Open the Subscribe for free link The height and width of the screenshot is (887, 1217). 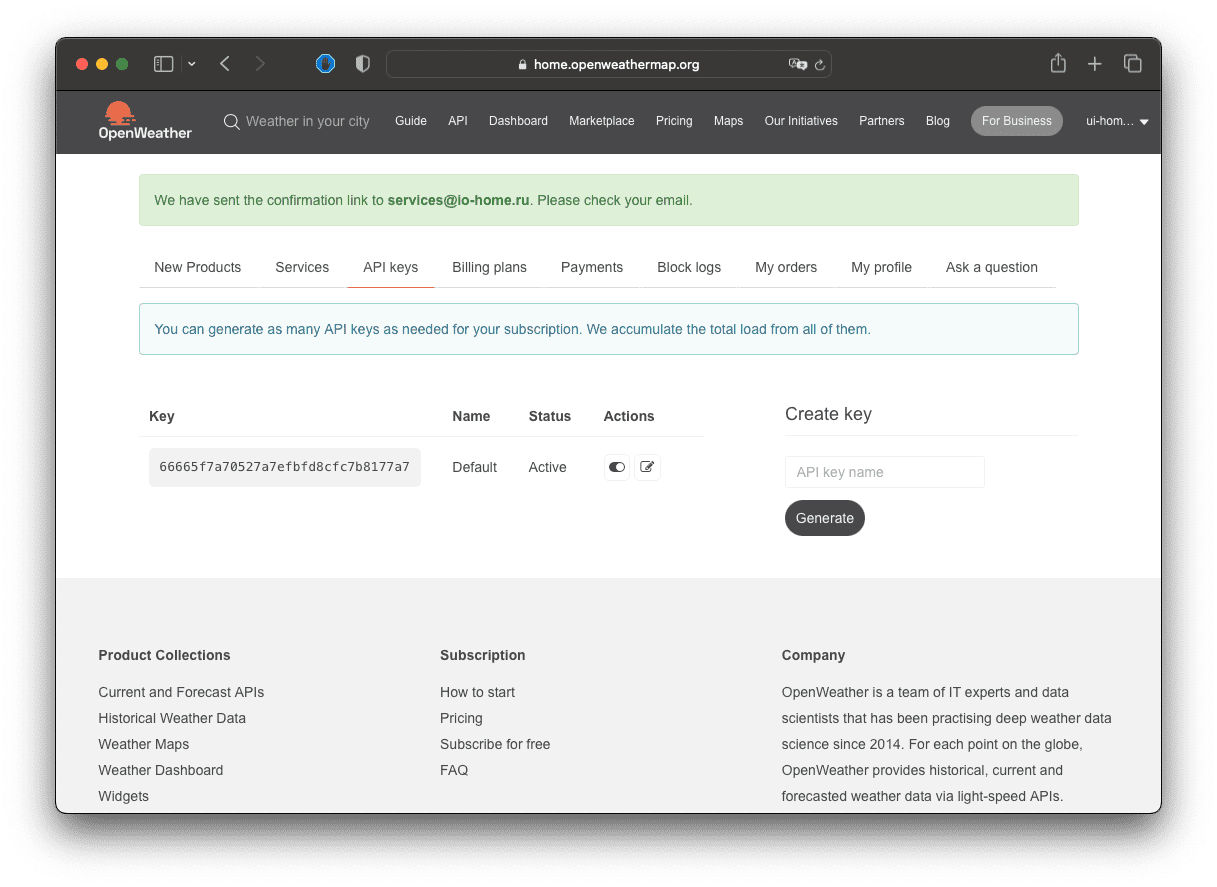tap(495, 744)
